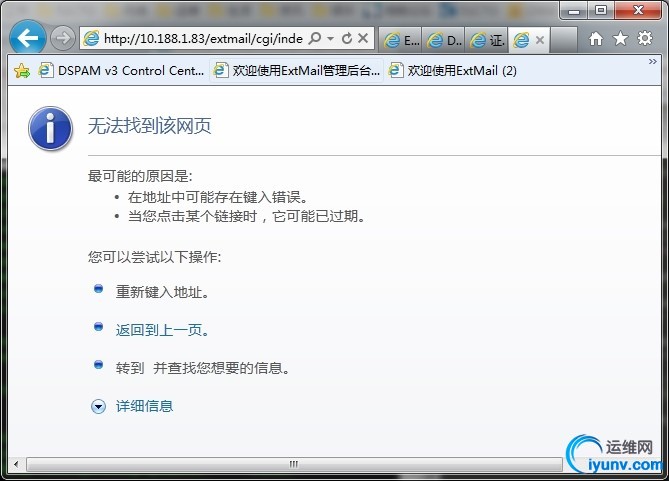
Task: Click the text 转到 并查找您想要的信息。
Action: [x=203, y=368]
